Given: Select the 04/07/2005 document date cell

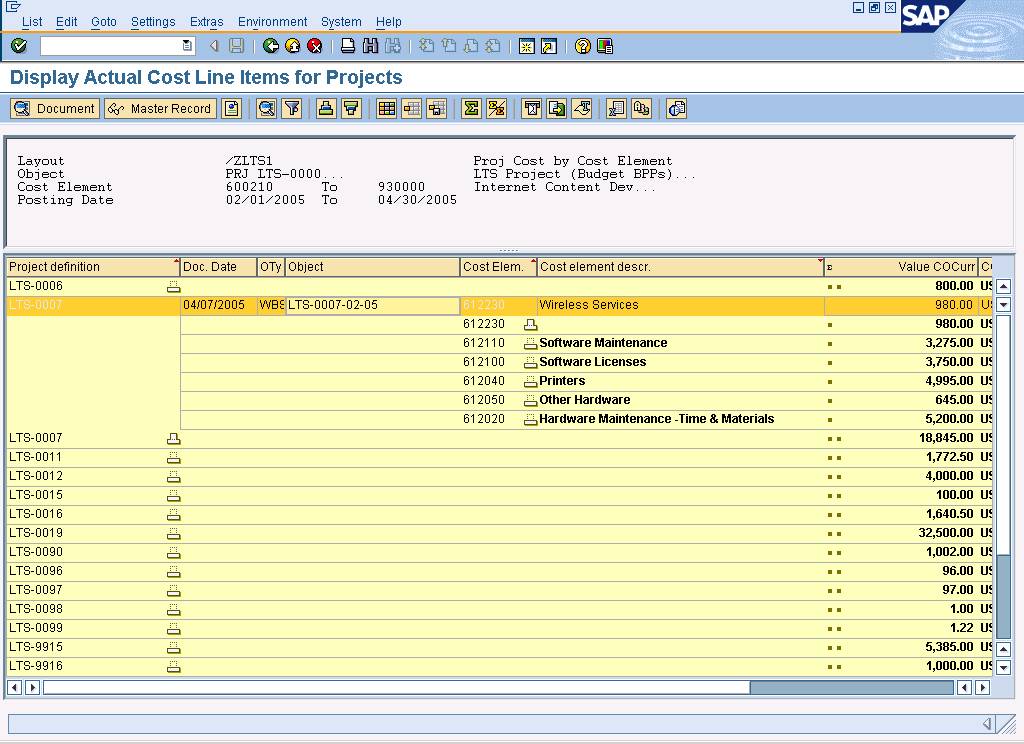Looking at the screenshot, I should click(218, 305).
